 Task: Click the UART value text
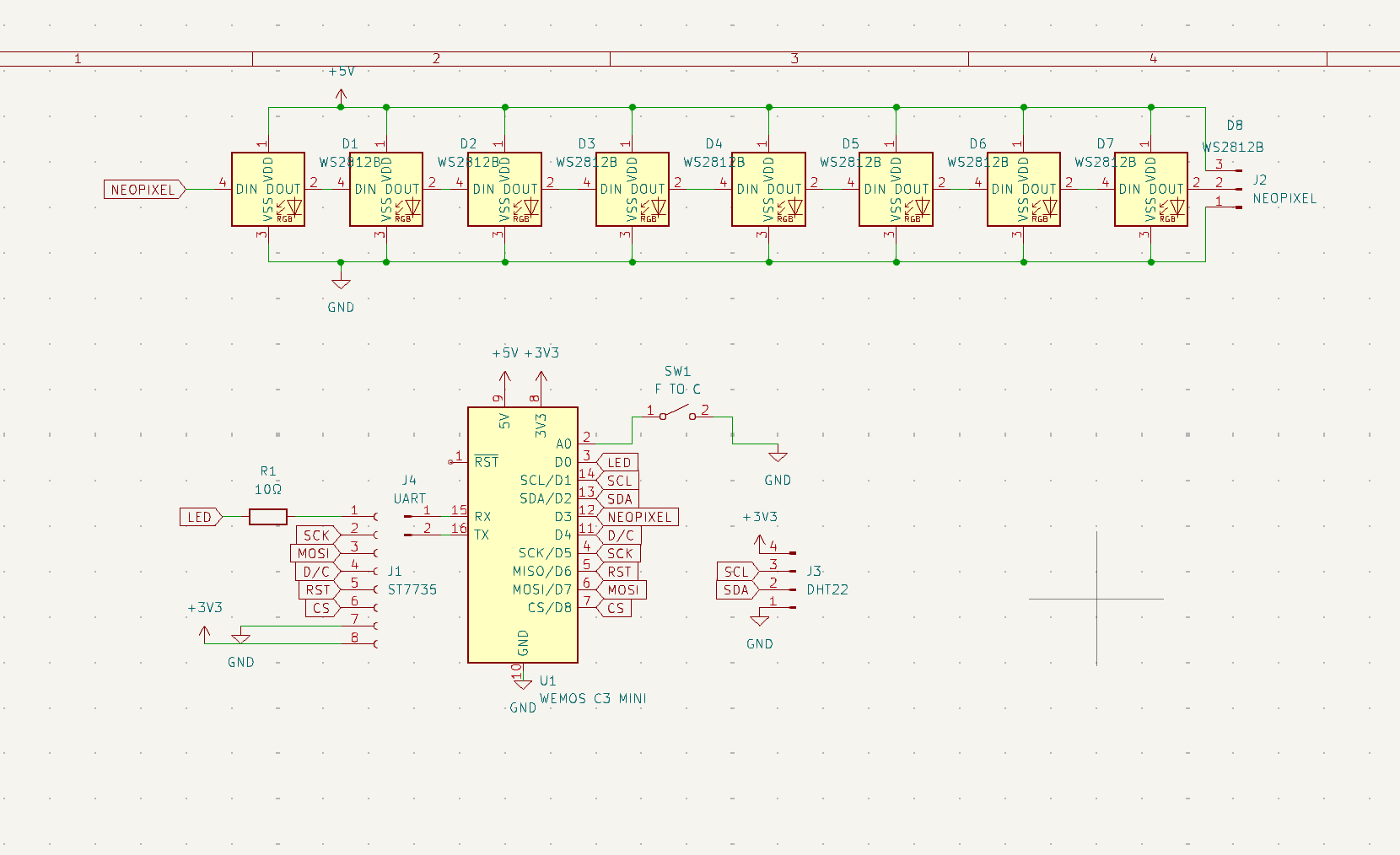[410, 499]
